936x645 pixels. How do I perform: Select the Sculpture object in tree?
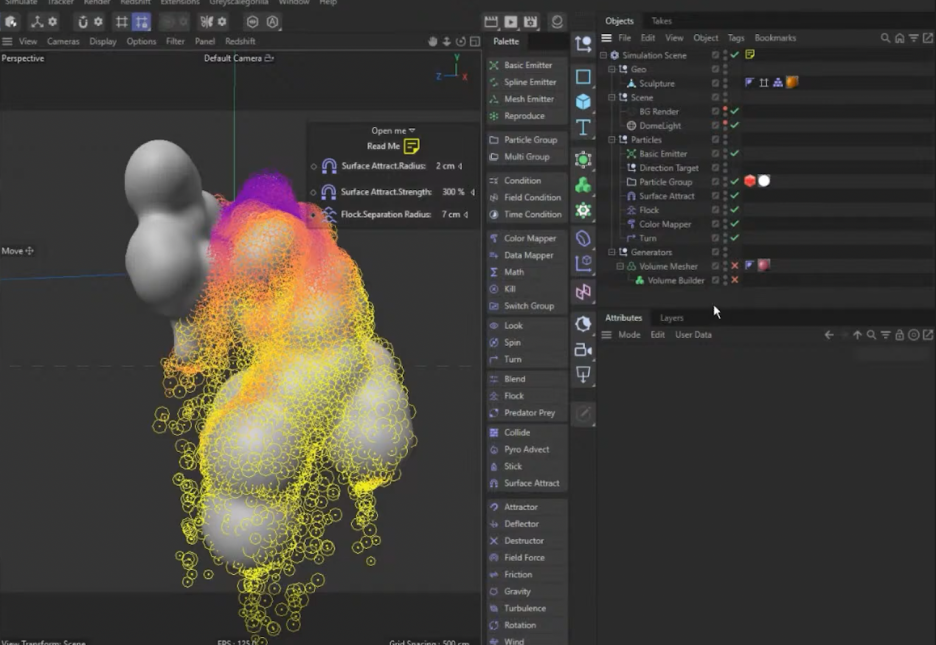(x=657, y=84)
